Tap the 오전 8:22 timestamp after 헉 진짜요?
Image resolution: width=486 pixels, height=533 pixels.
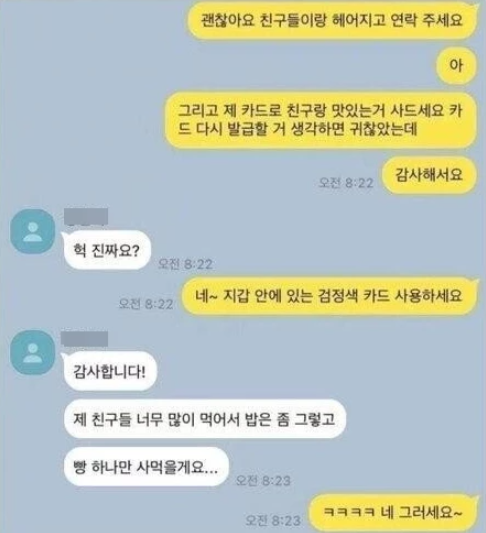[186, 264]
